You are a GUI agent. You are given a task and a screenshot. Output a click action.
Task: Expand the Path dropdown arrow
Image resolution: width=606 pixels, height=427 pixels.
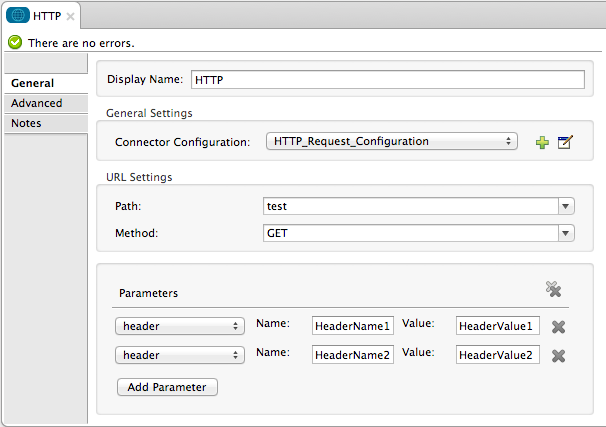click(566, 206)
